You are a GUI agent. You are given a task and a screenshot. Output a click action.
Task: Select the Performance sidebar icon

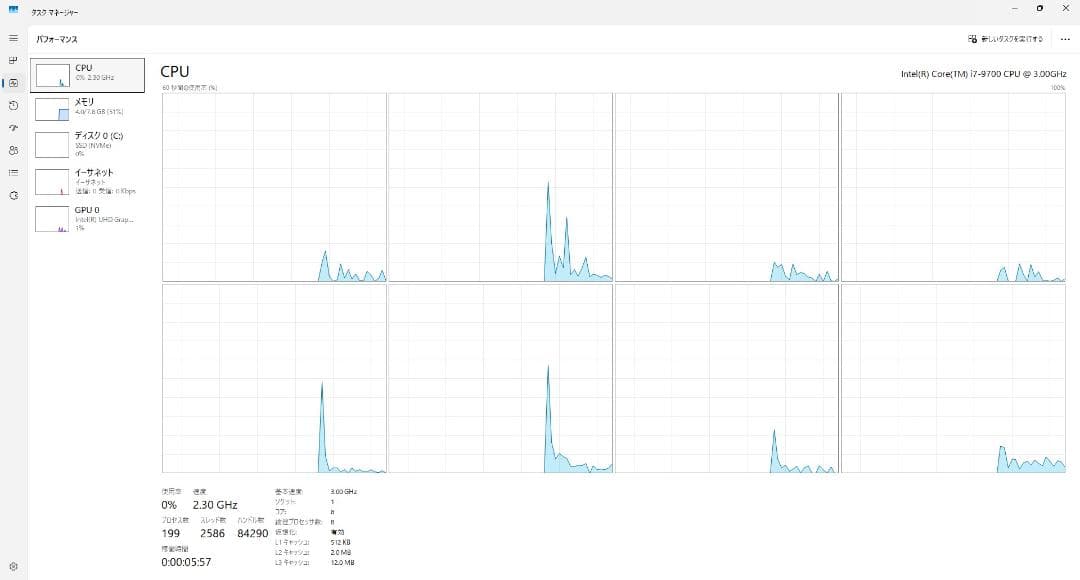pyautogui.click(x=13, y=83)
